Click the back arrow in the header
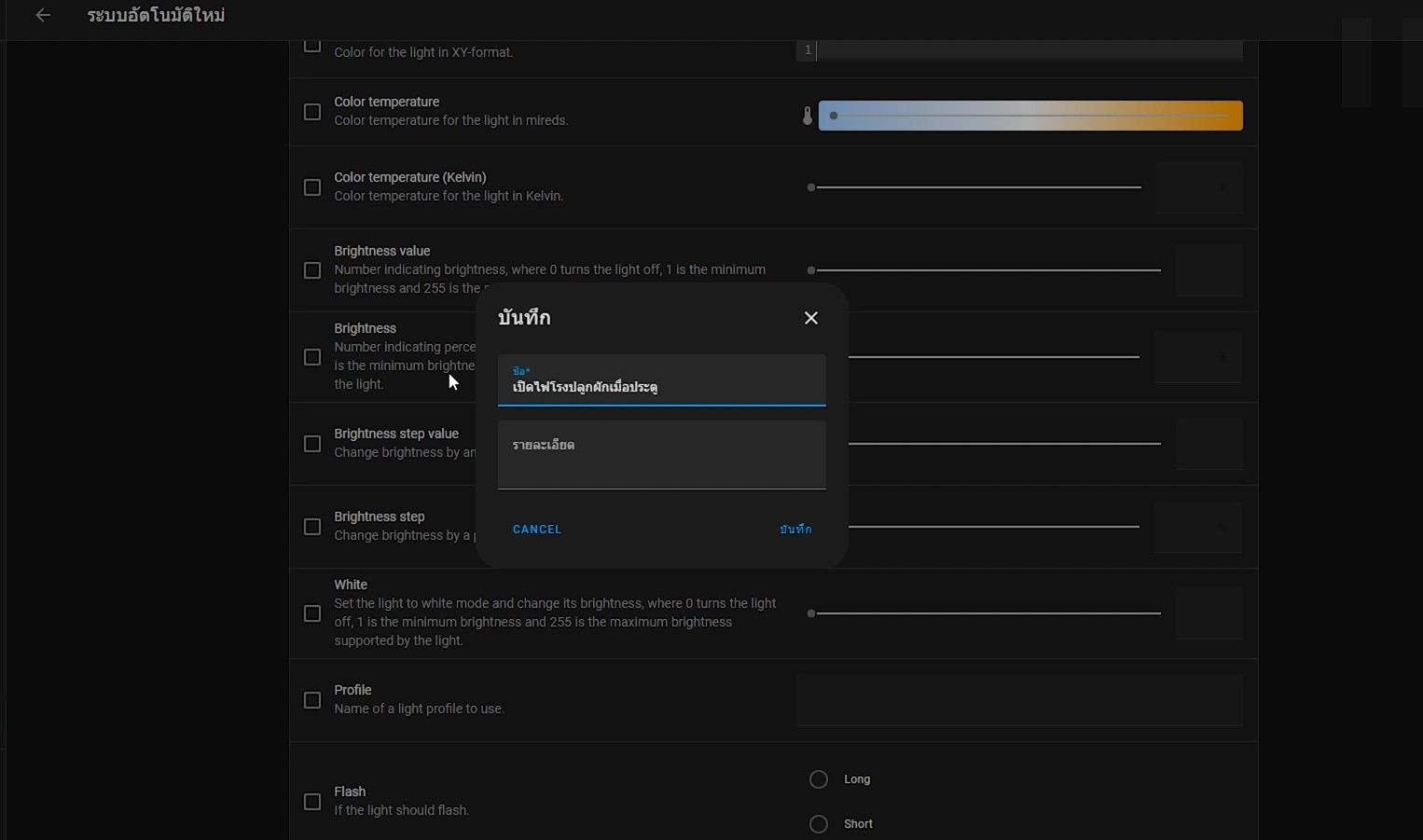 pos(43,15)
